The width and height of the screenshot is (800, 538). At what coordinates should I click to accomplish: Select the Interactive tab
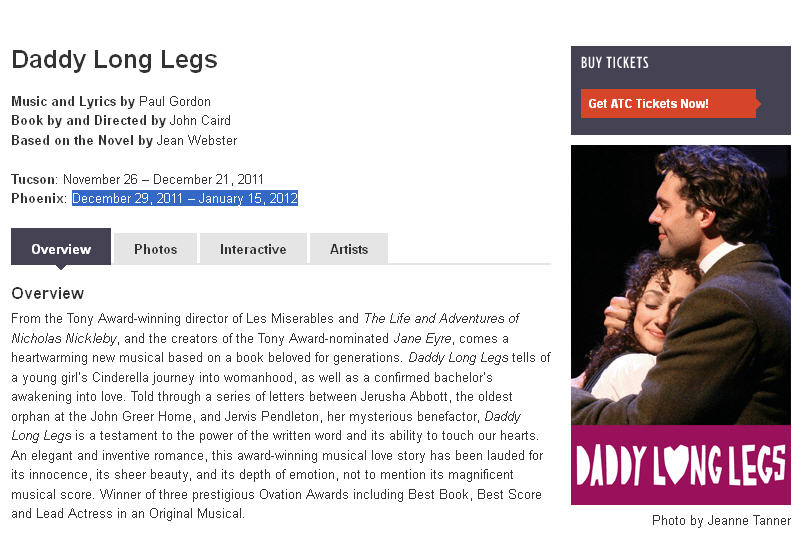[253, 249]
